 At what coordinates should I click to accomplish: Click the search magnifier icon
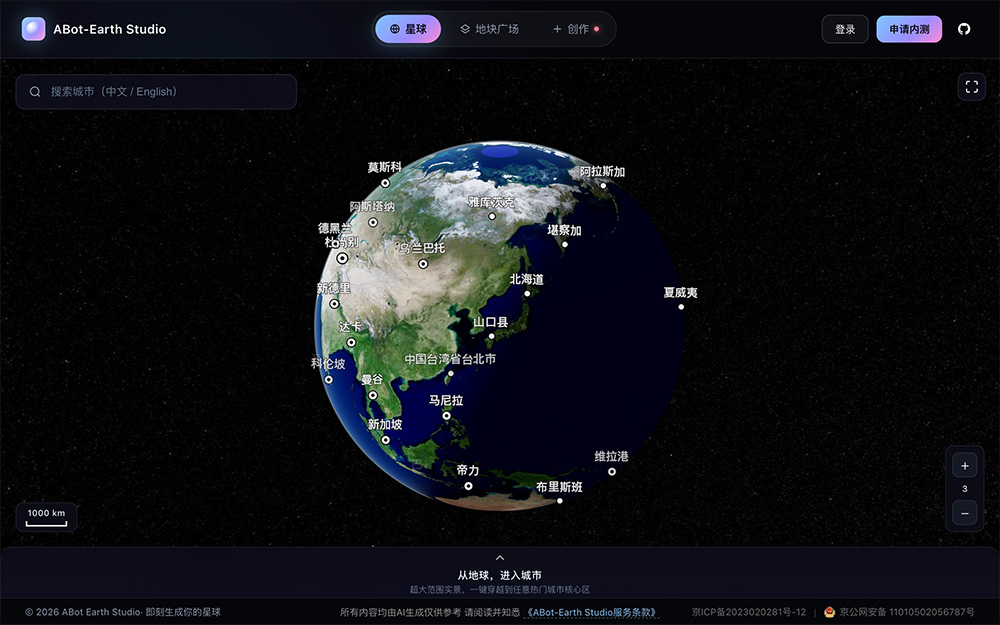tap(35, 92)
